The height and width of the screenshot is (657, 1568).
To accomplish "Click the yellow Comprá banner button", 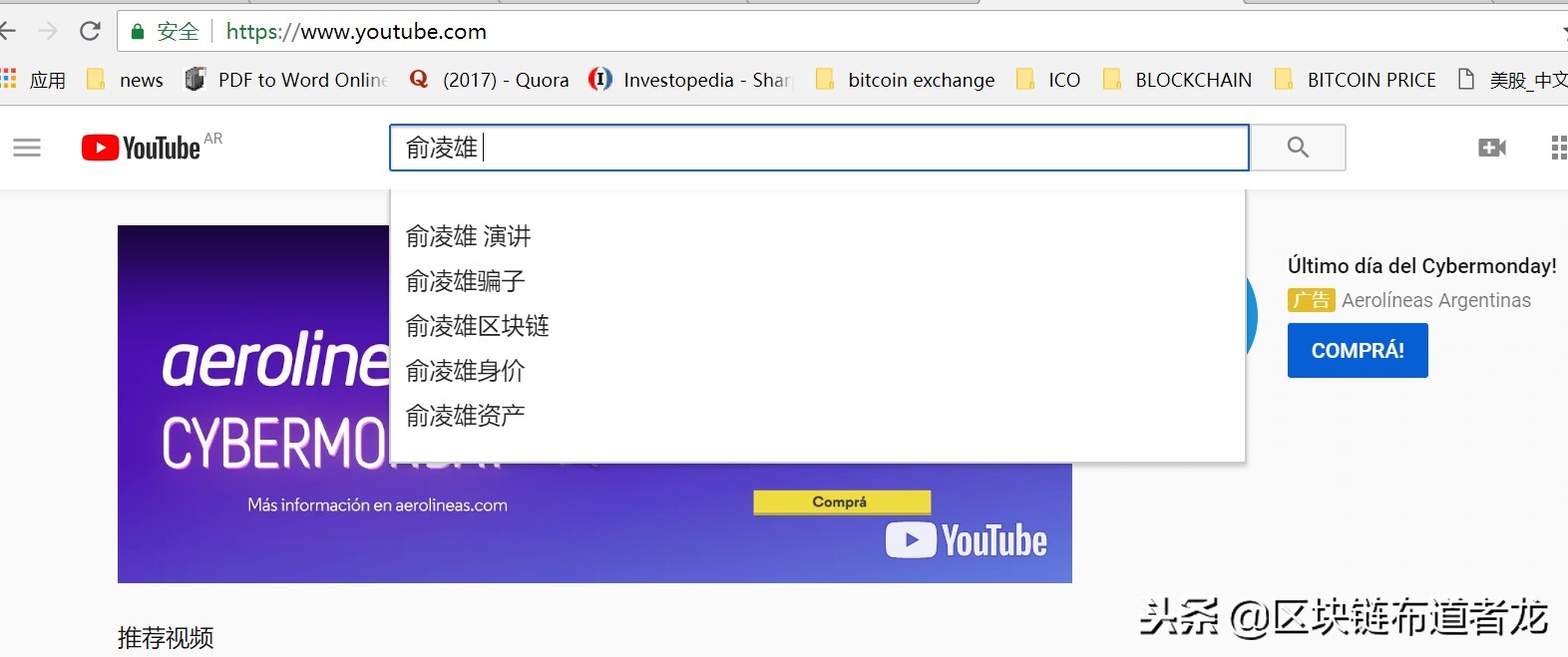I will 842,502.
